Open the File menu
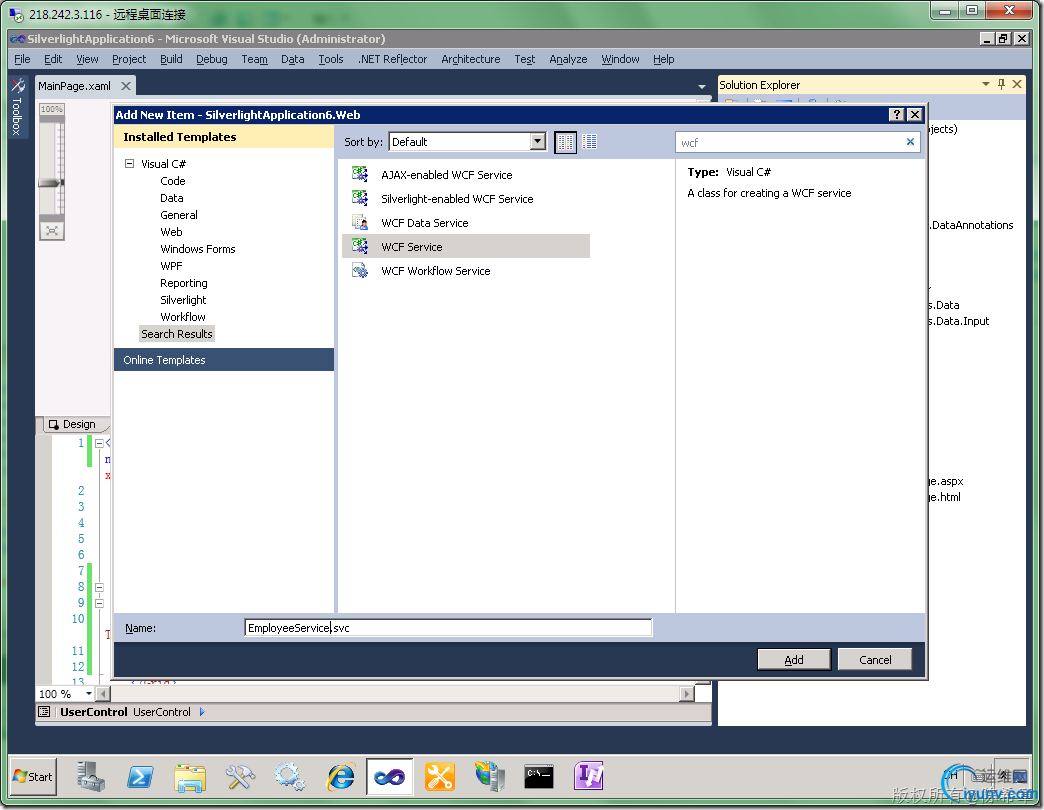This screenshot has height=810, width=1044. 22,59
